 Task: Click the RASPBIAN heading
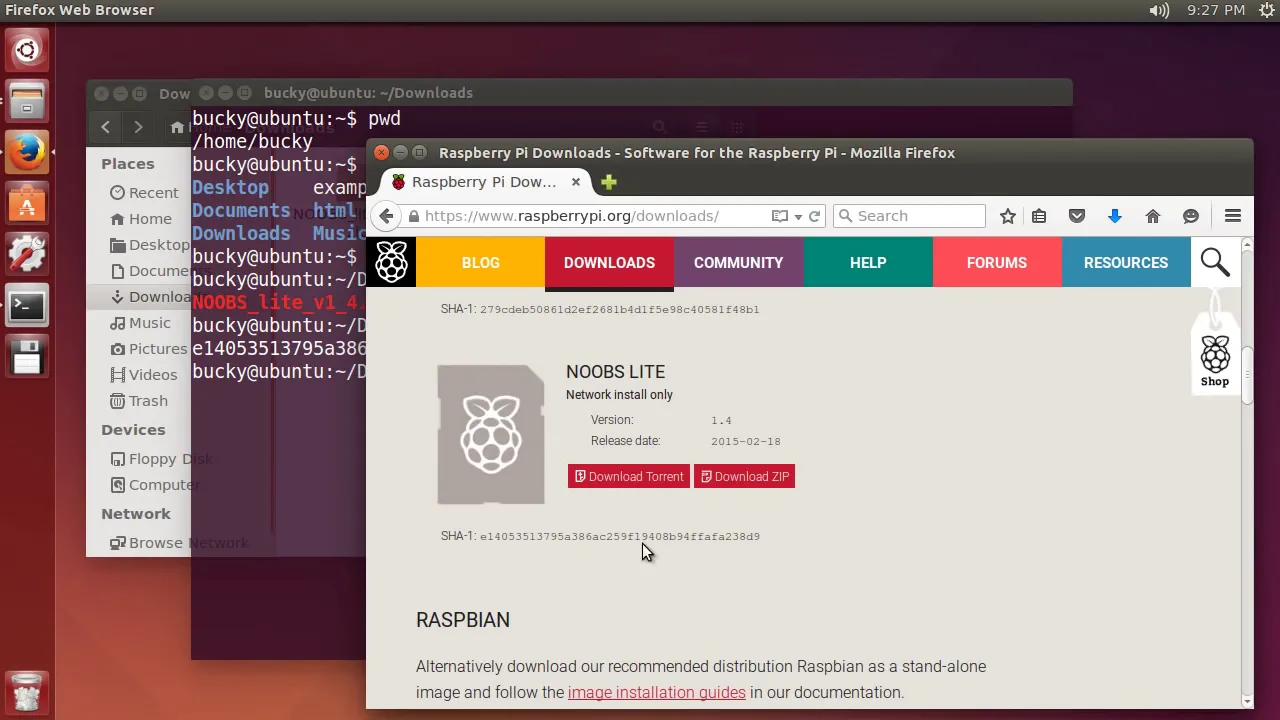(463, 620)
